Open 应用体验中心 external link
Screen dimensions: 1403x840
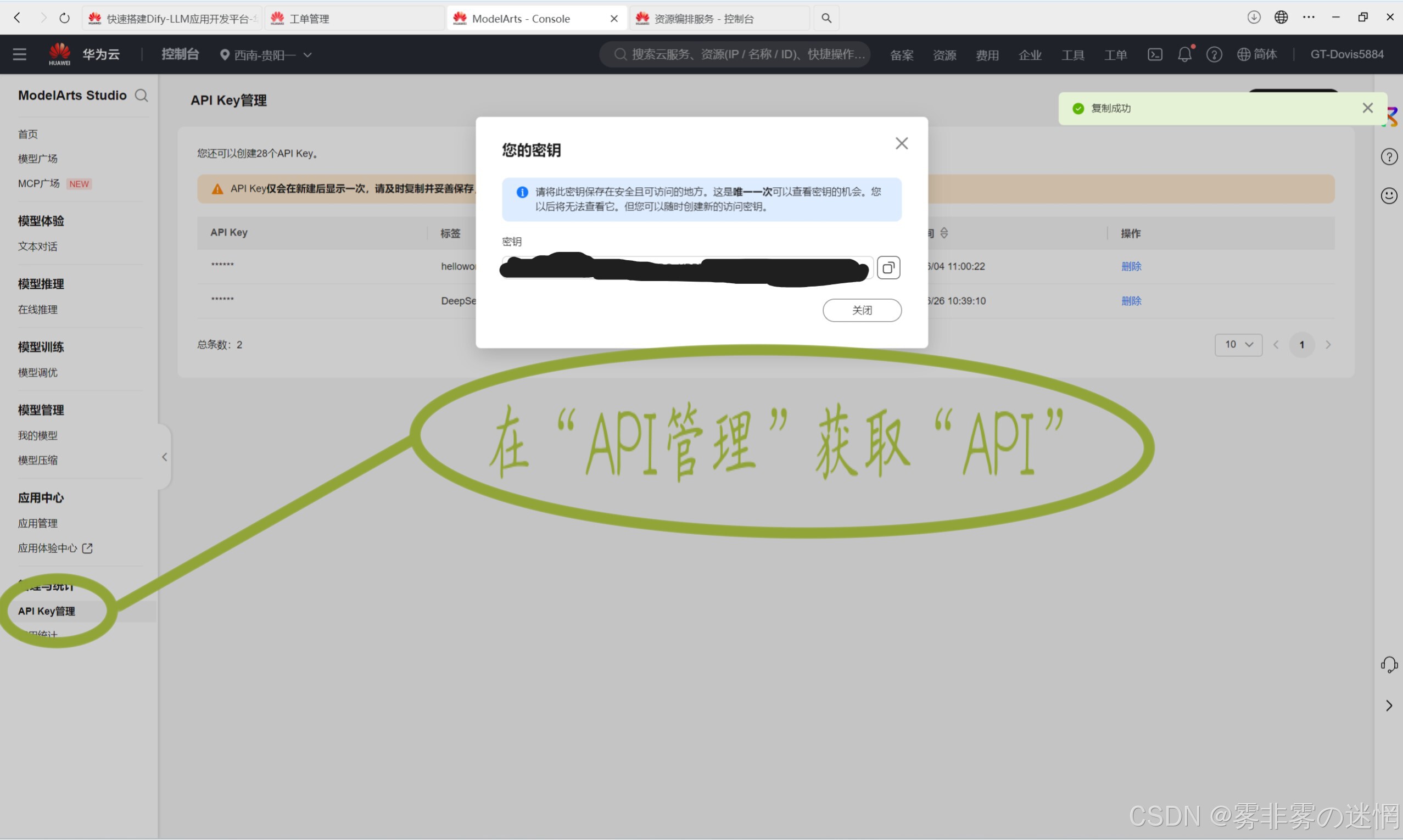(55, 548)
